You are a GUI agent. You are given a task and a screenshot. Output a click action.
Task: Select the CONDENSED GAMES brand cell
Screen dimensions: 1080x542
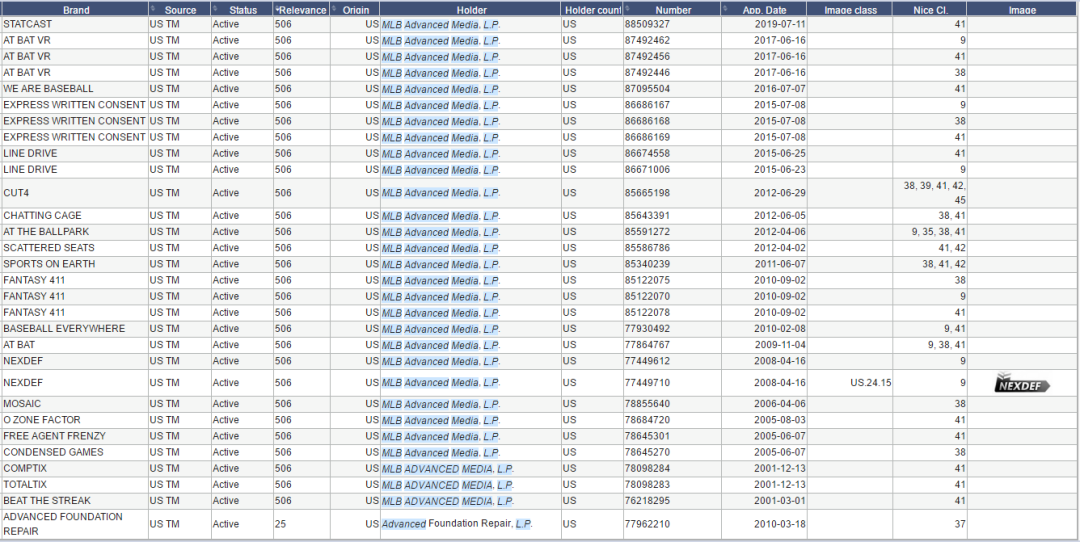click(x=74, y=452)
